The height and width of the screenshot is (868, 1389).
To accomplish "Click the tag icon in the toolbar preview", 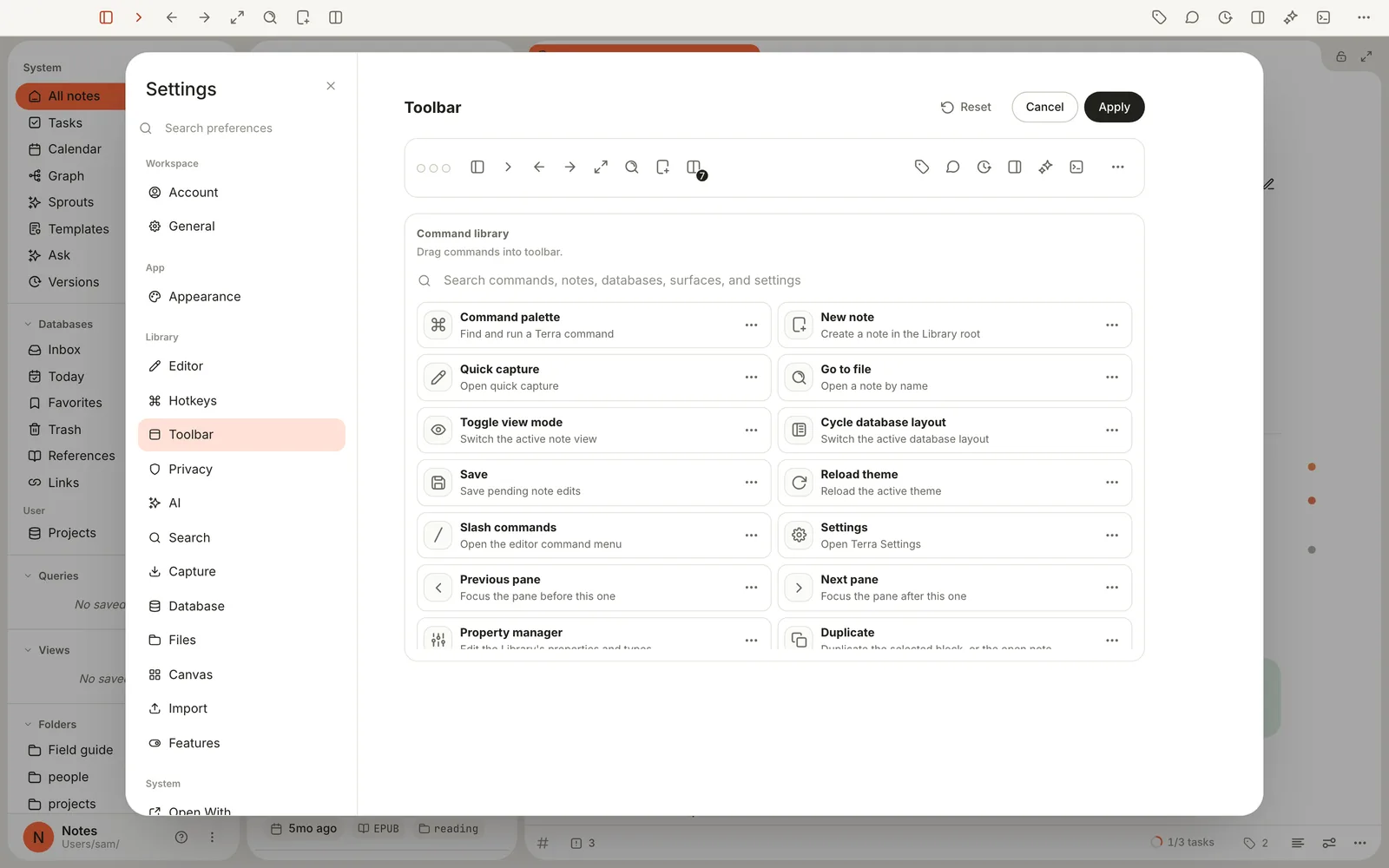I will [x=922, y=167].
